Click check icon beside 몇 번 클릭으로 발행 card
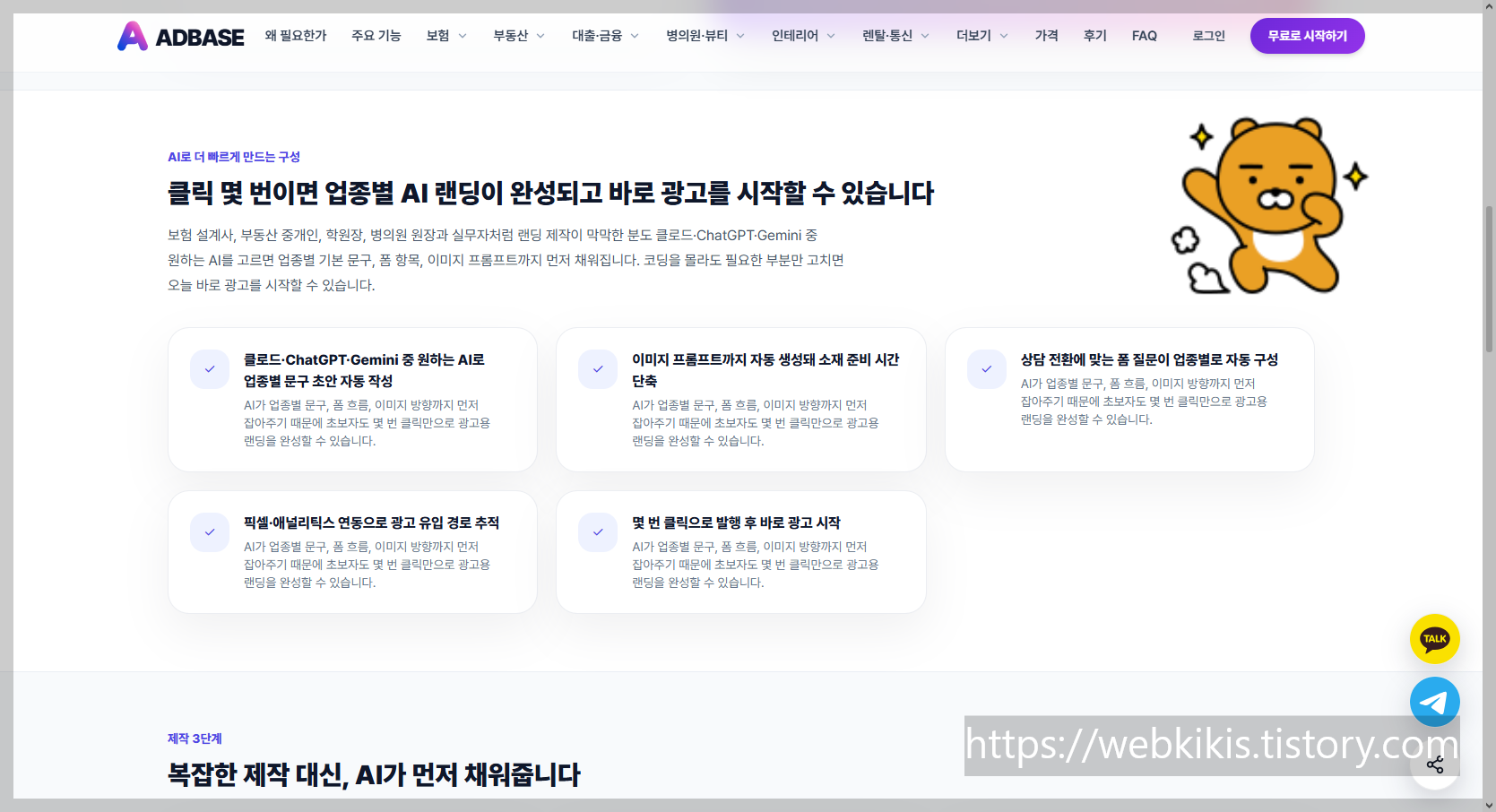This screenshot has width=1496, height=812. pos(598,532)
